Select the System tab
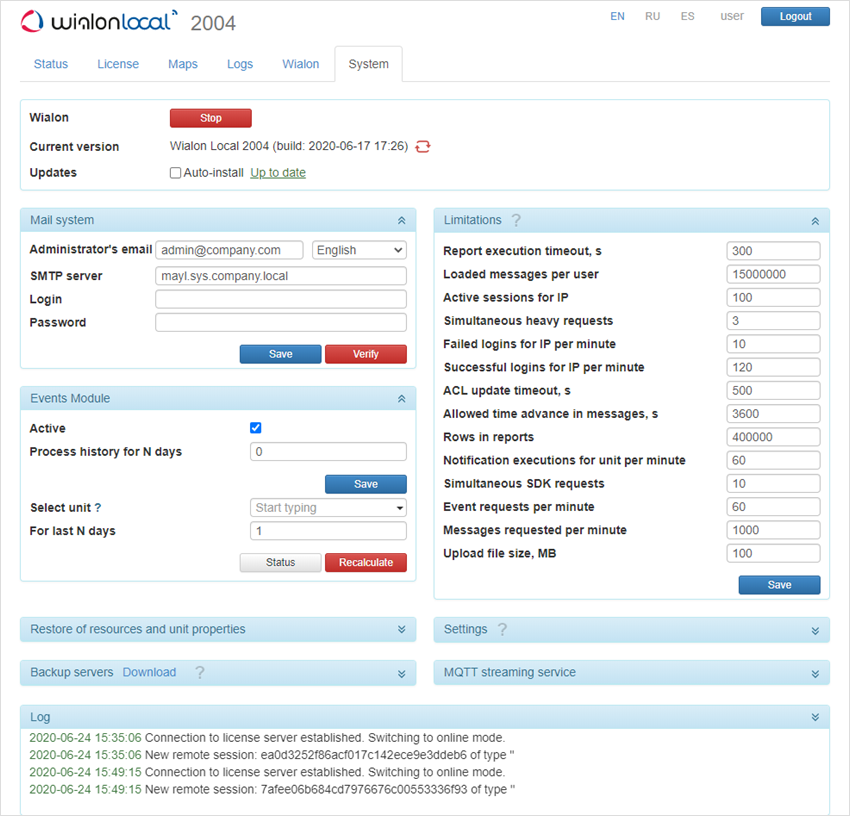The image size is (850, 816). coord(369,64)
